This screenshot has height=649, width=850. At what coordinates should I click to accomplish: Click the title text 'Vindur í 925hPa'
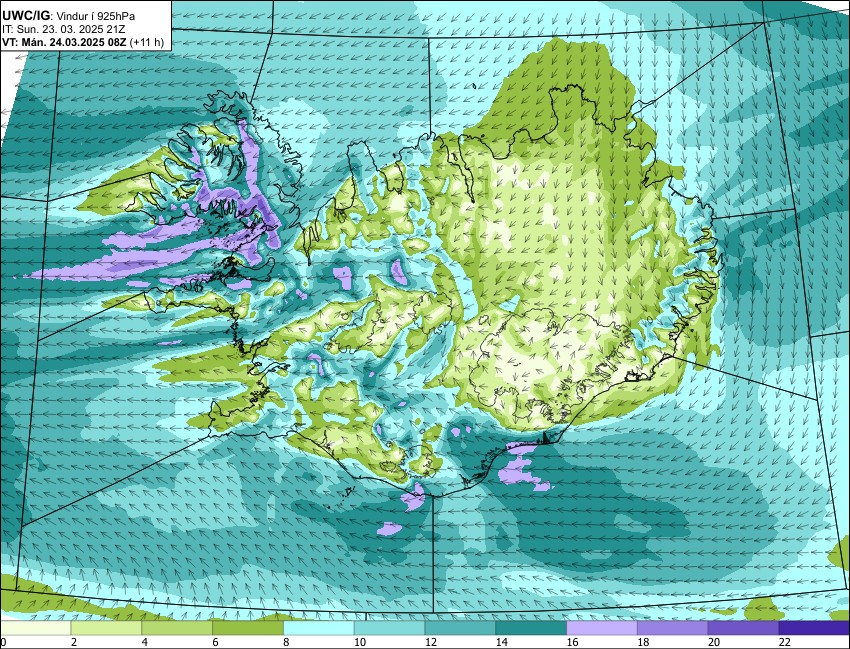(x=95, y=17)
